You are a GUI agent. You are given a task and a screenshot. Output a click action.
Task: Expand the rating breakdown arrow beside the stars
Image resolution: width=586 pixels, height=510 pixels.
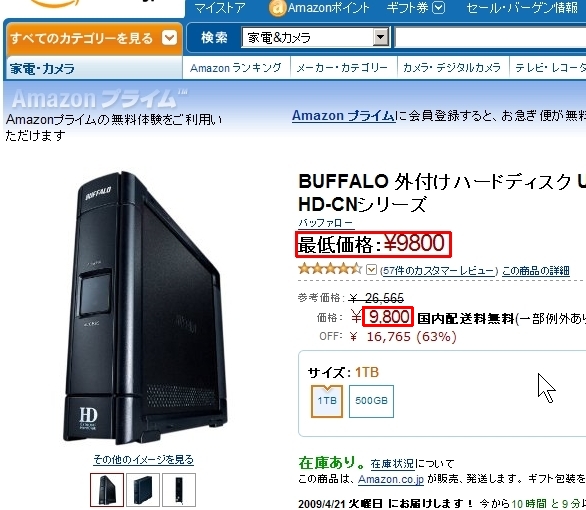[371, 269]
